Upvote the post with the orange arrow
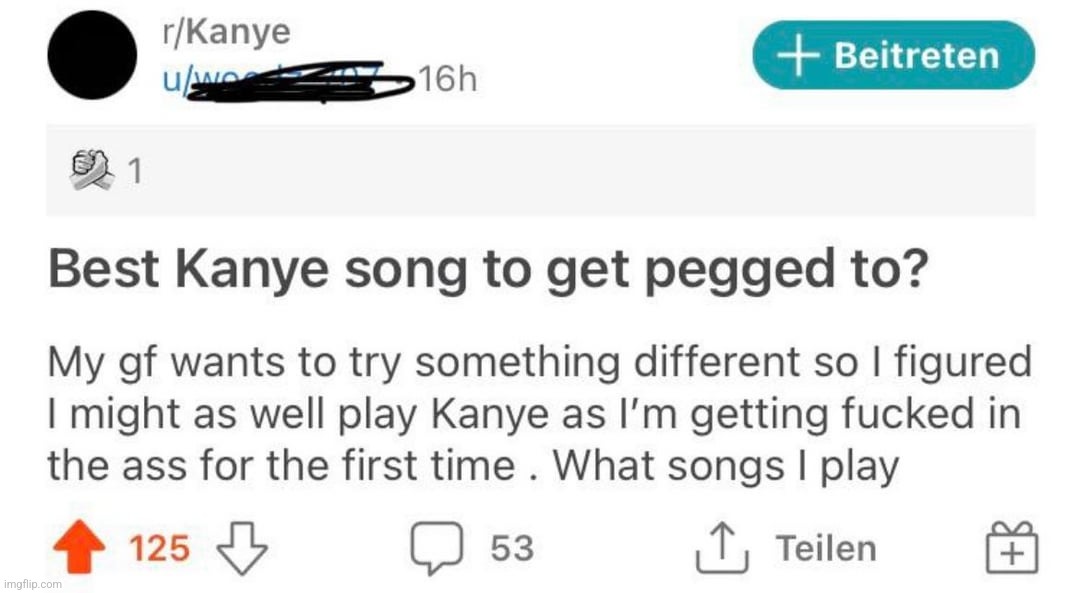Screen dimensions: 1080x593 (79, 547)
